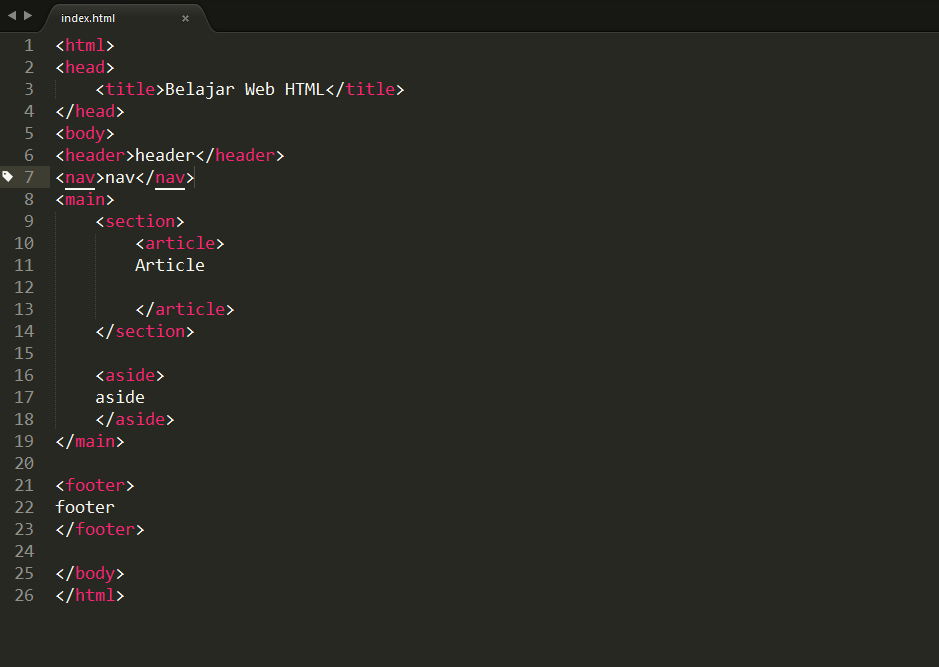Click line number 1 in the gutter

pos(28,45)
